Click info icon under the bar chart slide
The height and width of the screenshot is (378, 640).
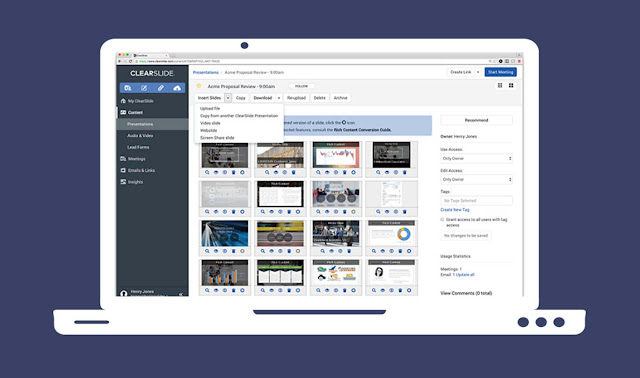click(x=225, y=290)
